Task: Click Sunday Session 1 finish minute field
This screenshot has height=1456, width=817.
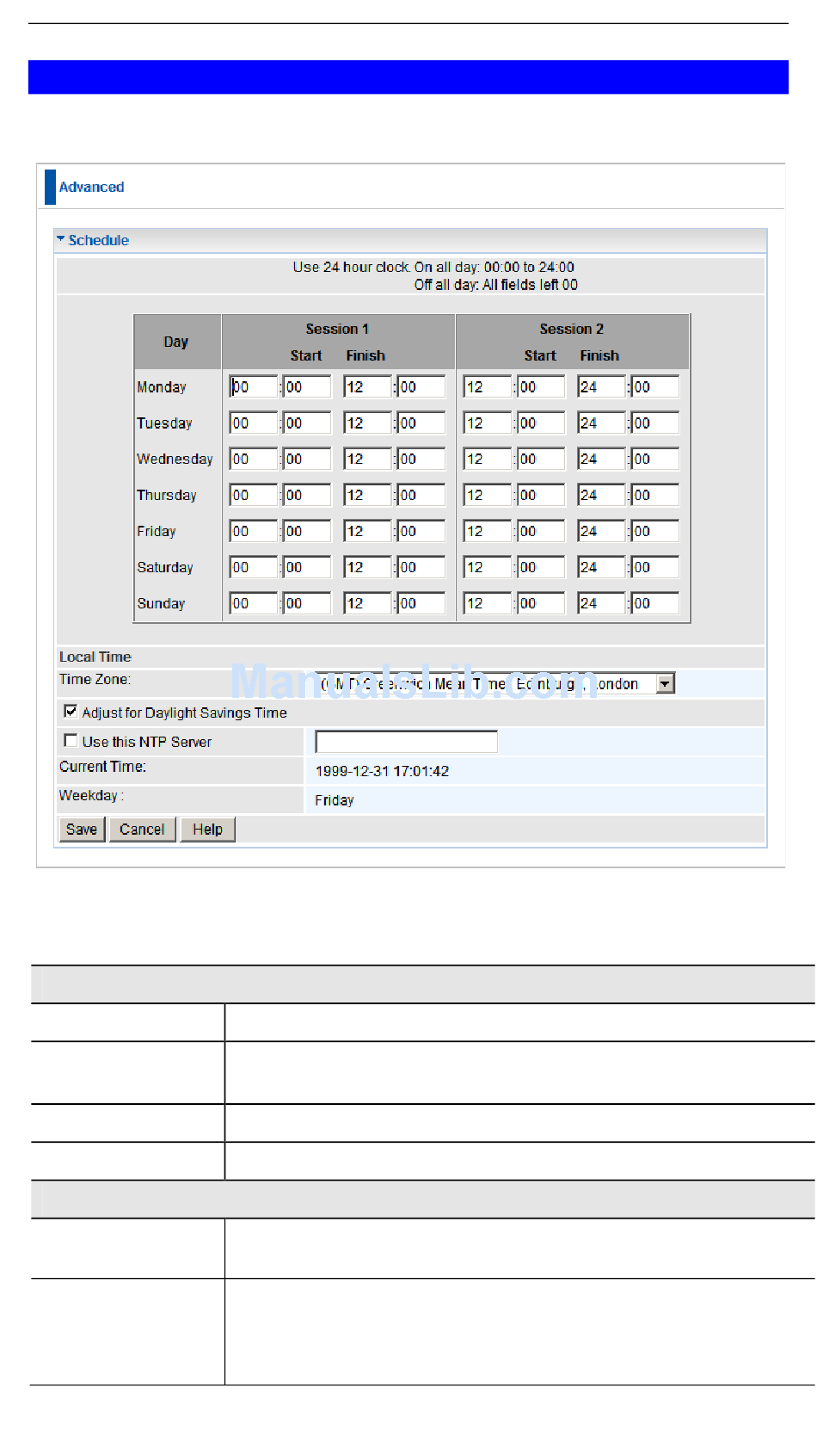Action: point(421,604)
